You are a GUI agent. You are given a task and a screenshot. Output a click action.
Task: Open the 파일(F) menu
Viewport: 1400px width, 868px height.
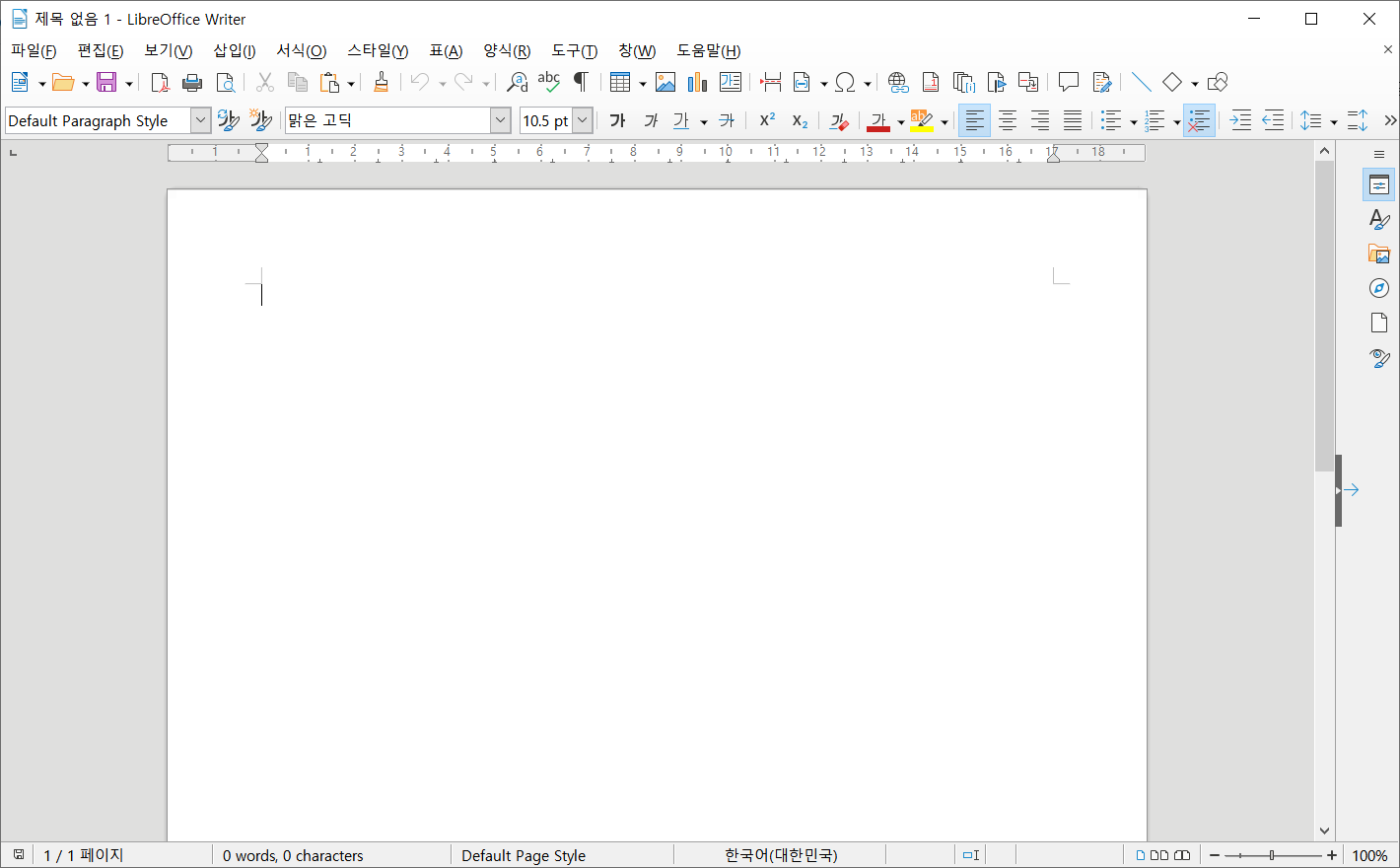point(34,51)
